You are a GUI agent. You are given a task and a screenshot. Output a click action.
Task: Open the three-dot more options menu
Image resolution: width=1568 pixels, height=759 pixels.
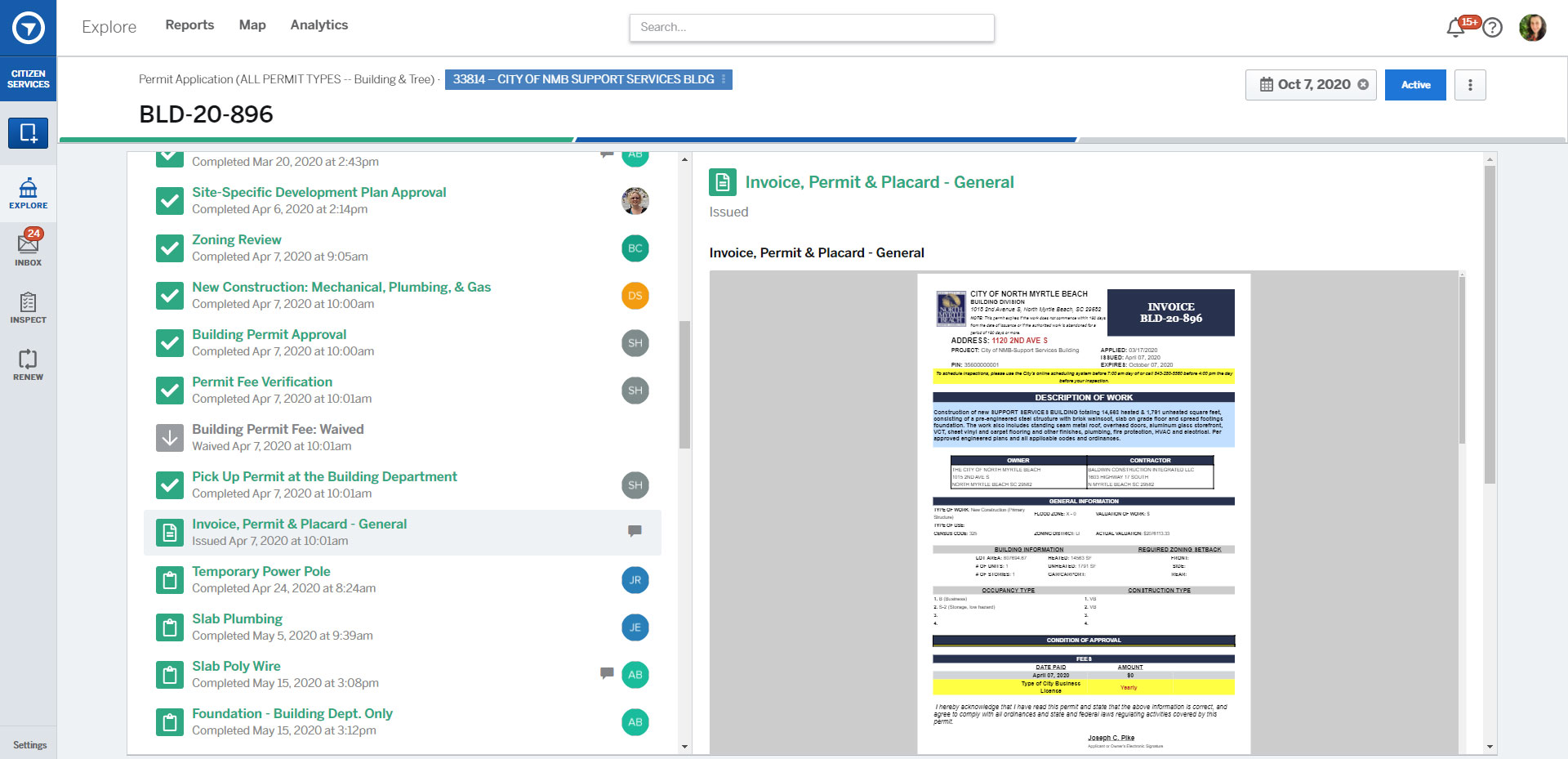coord(1470,85)
